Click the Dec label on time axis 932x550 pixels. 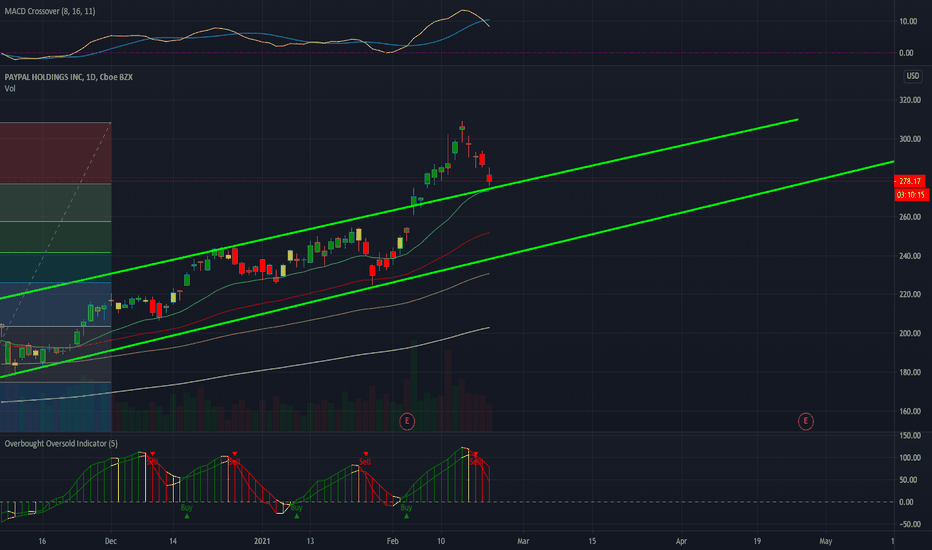(111, 541)
